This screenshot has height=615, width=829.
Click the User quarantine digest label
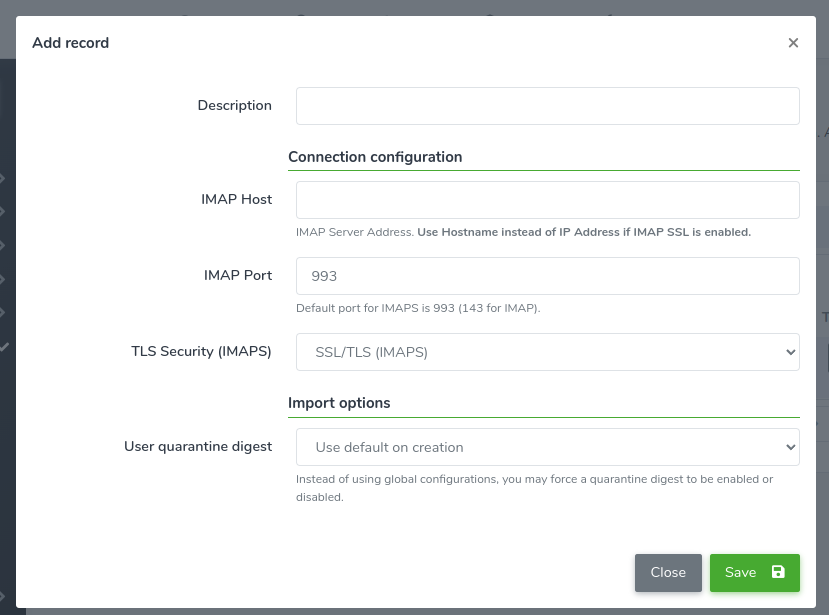tap(198, 446)
